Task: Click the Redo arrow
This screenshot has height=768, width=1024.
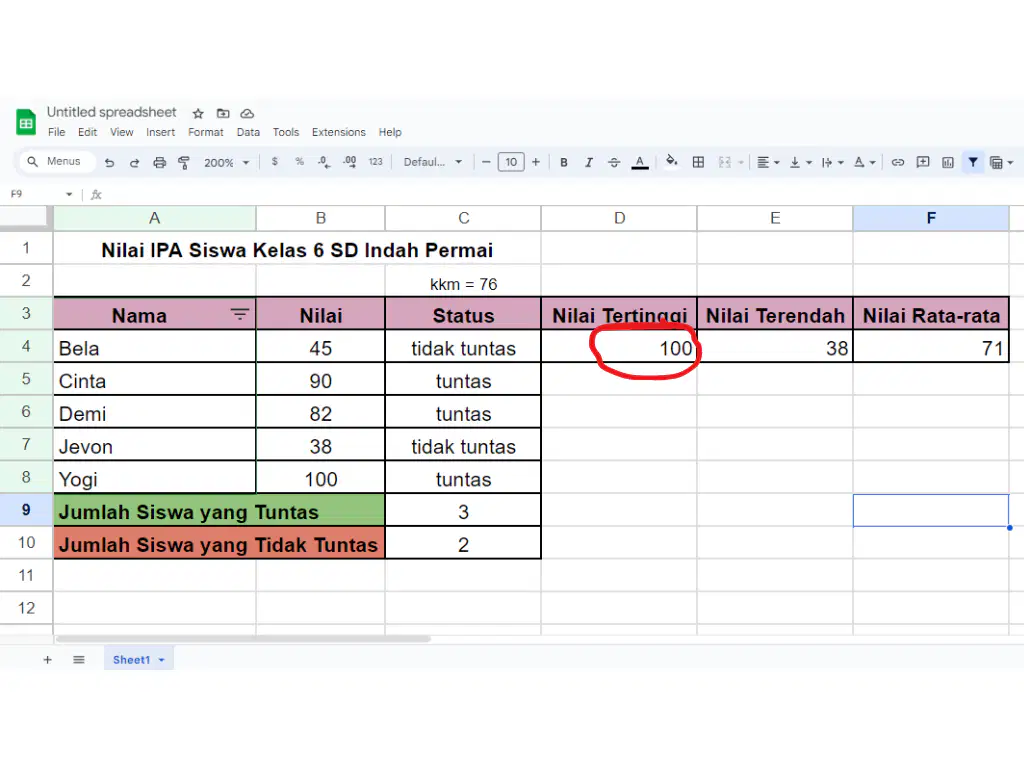Action: coord(134,162)
